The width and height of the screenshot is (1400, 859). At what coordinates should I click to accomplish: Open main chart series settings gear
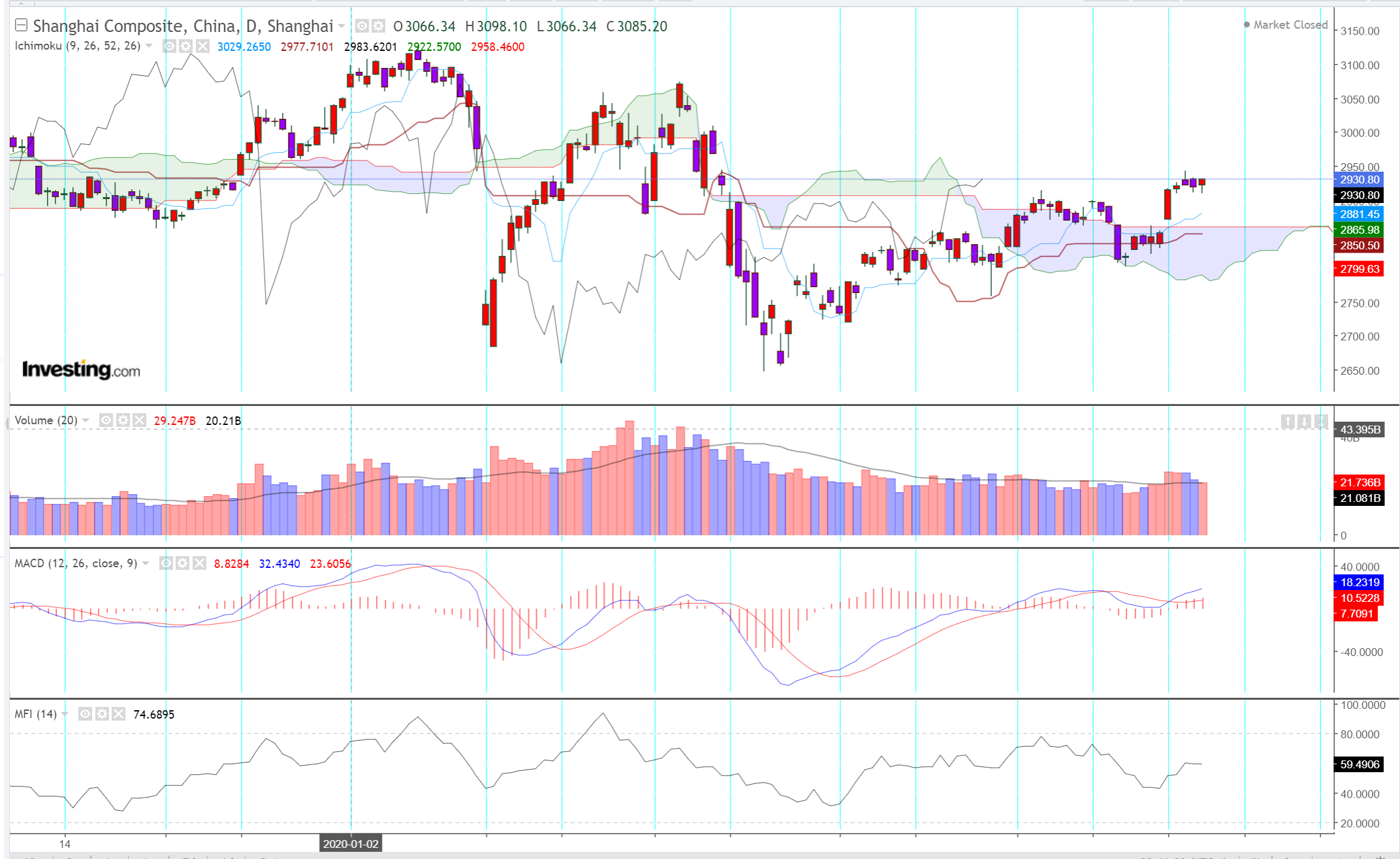coord(378,26)
